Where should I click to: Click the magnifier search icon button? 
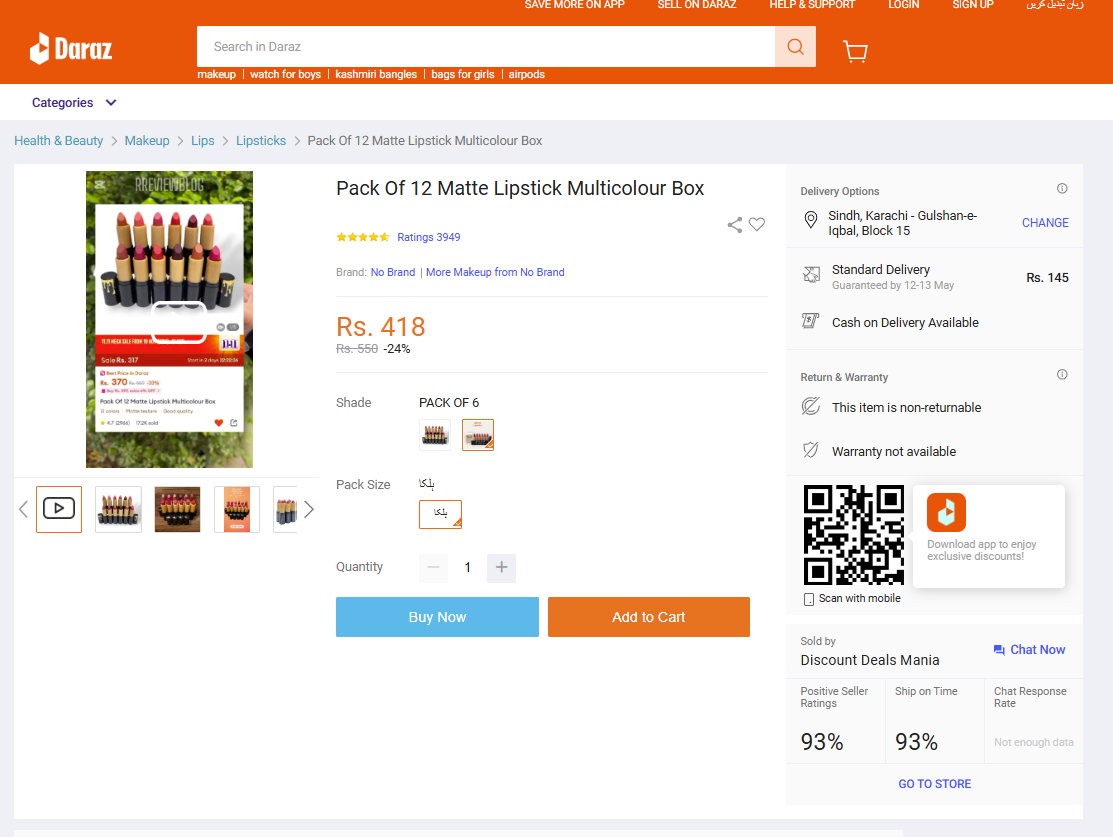(x=795, y=47)
